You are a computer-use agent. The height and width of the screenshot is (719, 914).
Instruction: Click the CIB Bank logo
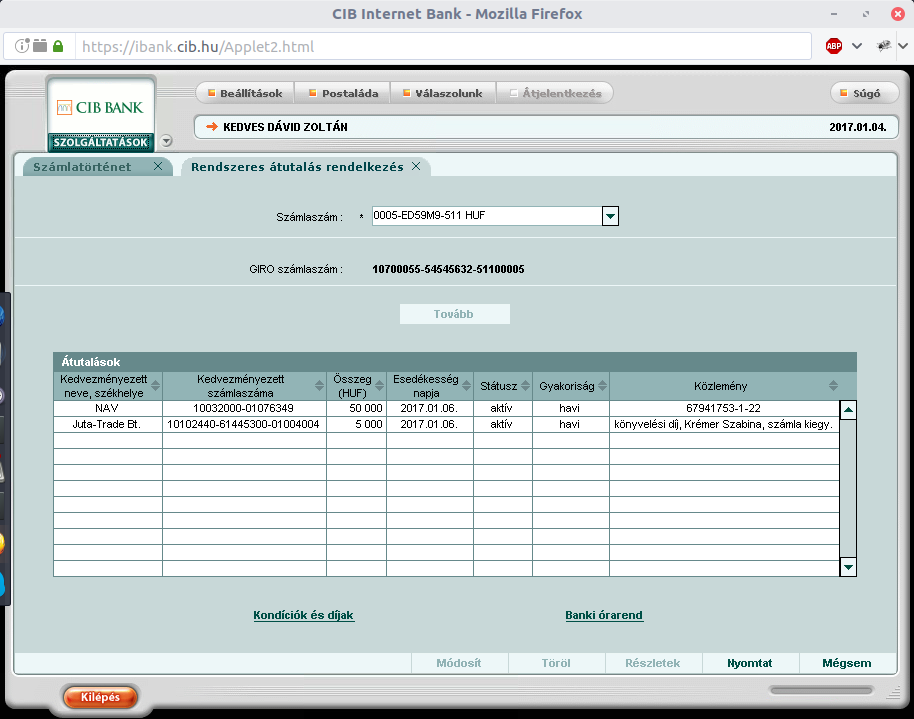click(100, 107)
